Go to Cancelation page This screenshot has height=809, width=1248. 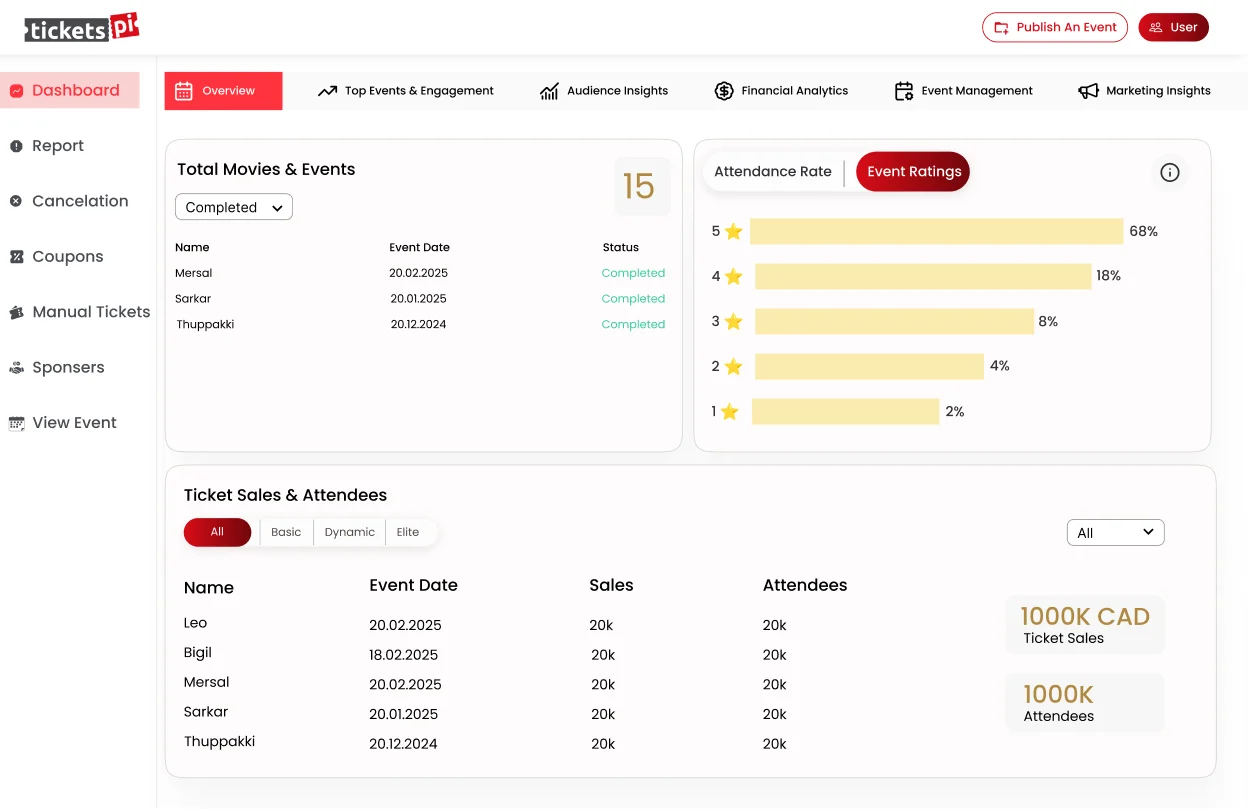click(x=69, y=201)
